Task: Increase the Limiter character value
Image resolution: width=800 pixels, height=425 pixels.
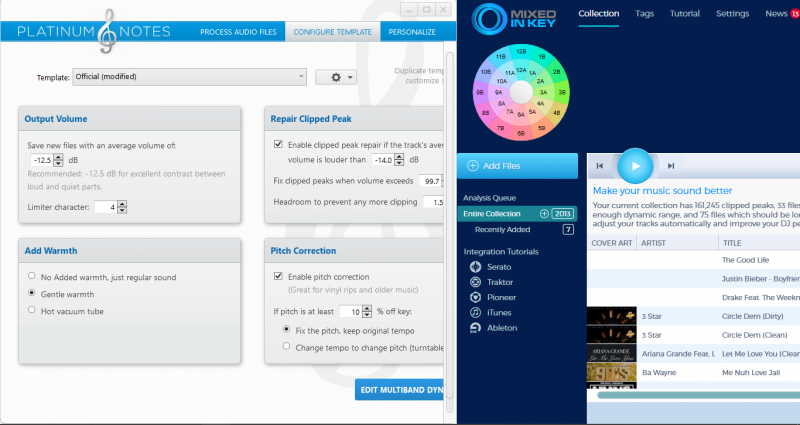Action: point(122,204)
